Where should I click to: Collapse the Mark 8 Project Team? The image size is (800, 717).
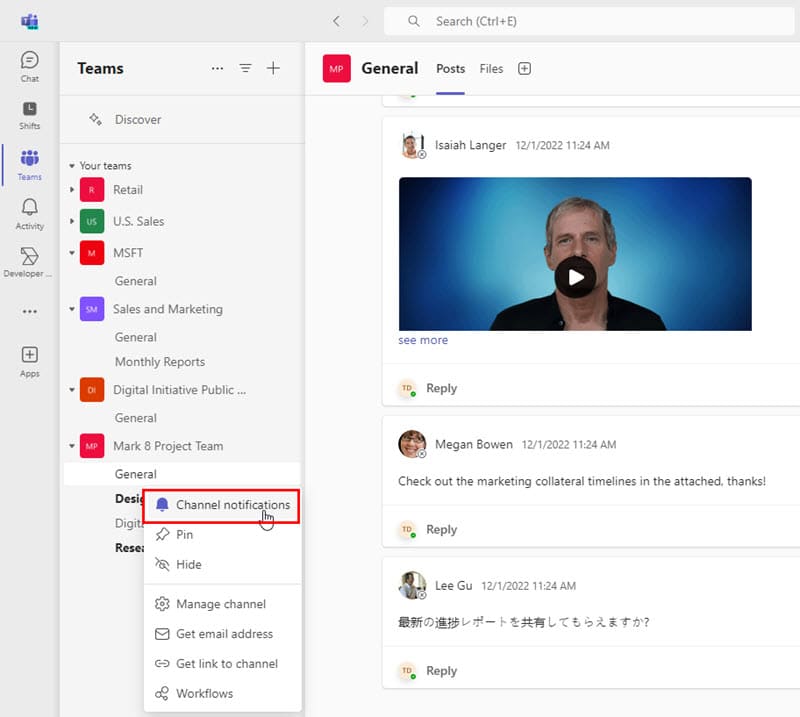point(72,446)
